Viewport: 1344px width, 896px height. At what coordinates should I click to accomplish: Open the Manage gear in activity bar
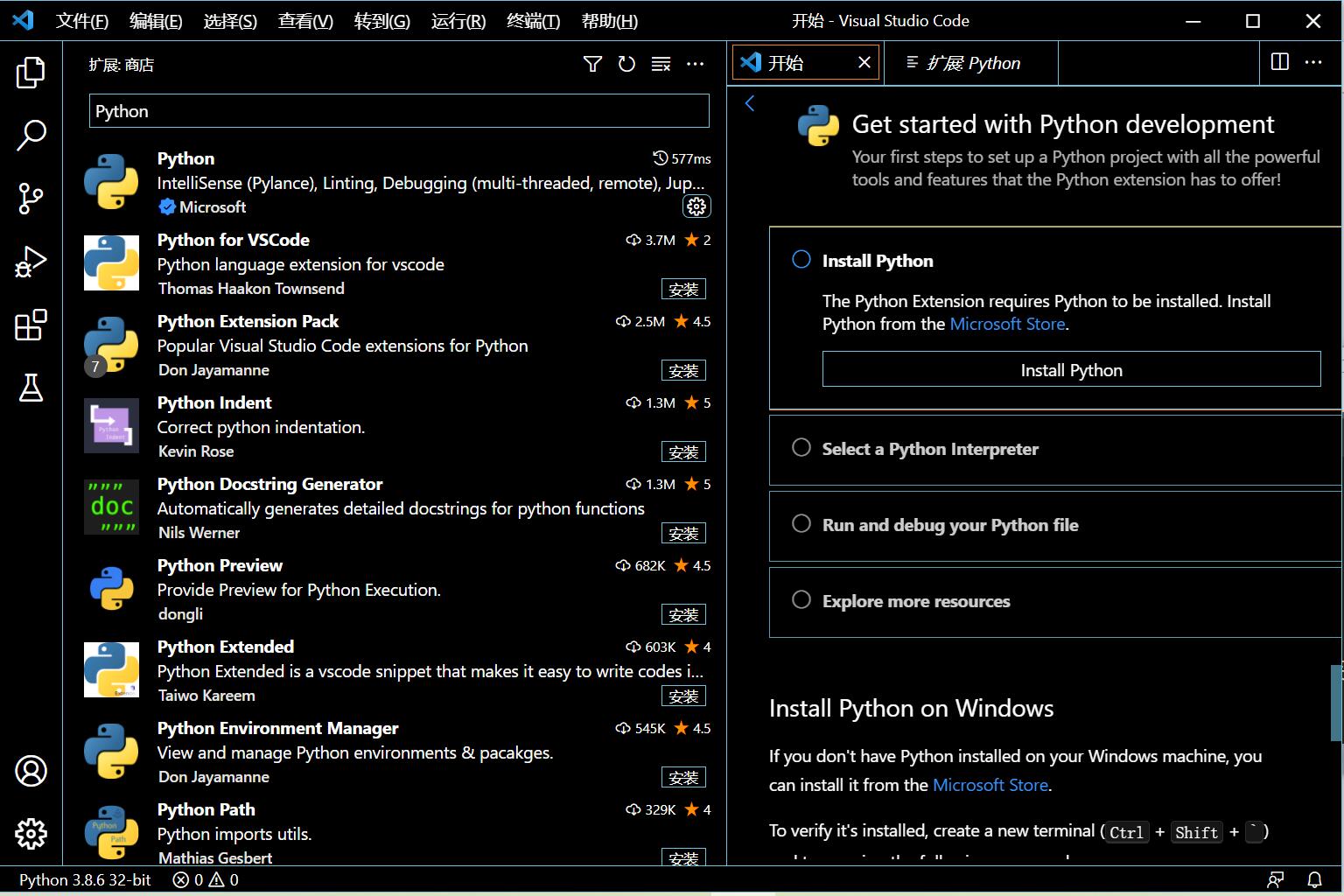pyautogui.click(x=31, y=834)
